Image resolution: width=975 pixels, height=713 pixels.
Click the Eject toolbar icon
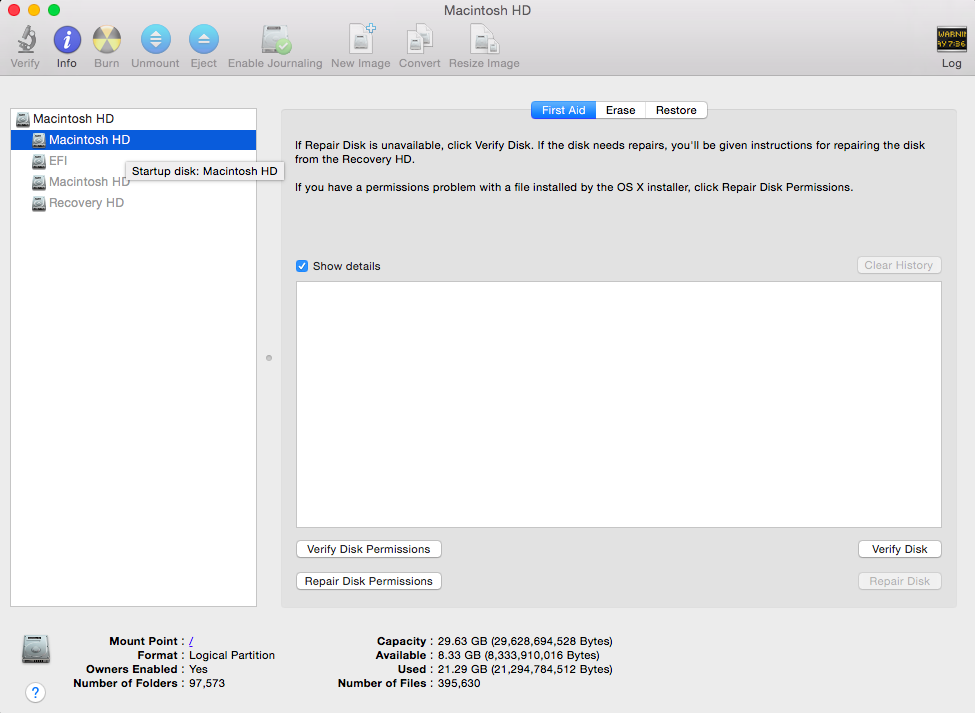click(x=203, y=40)
